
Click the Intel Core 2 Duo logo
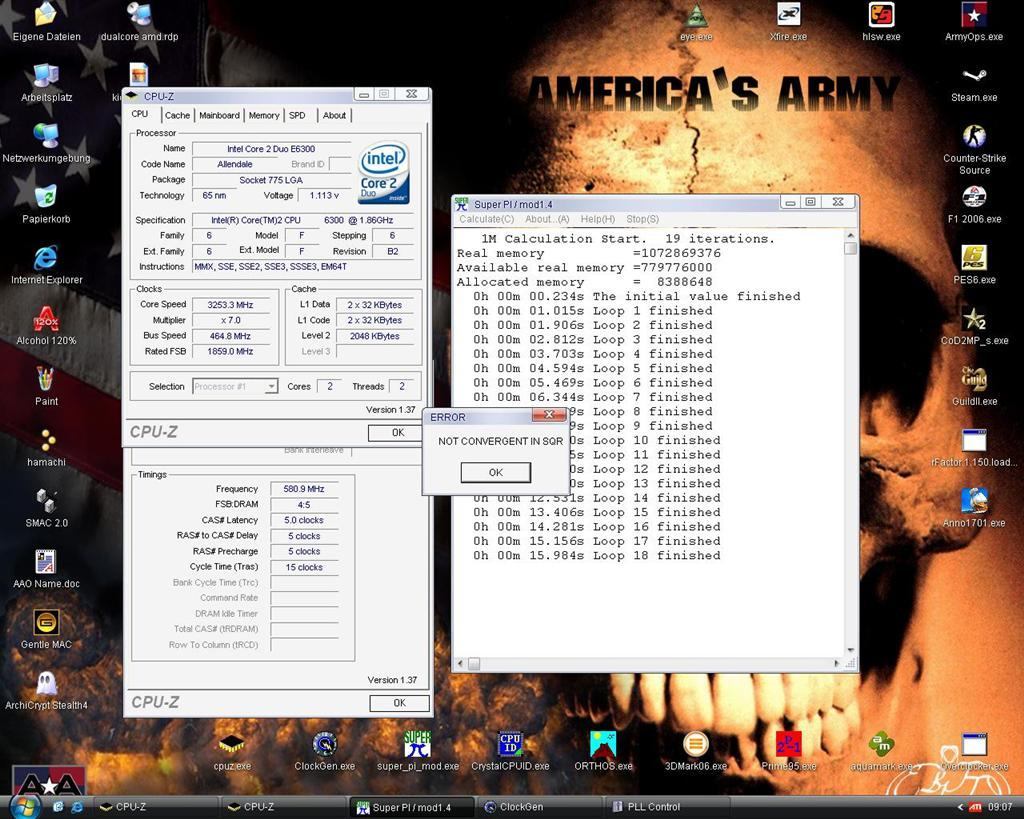point(383,172)
